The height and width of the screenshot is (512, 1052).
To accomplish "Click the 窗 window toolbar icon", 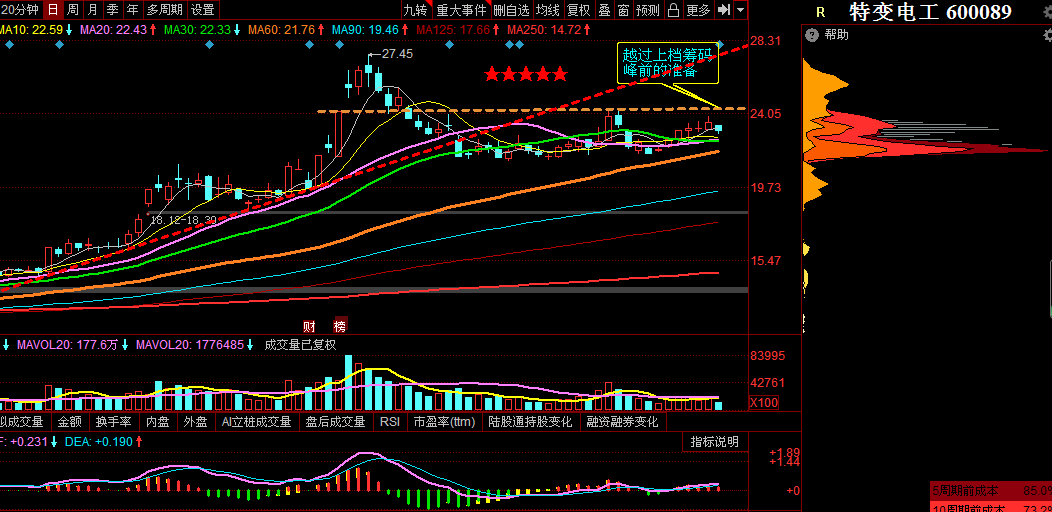I will (623, 9).
